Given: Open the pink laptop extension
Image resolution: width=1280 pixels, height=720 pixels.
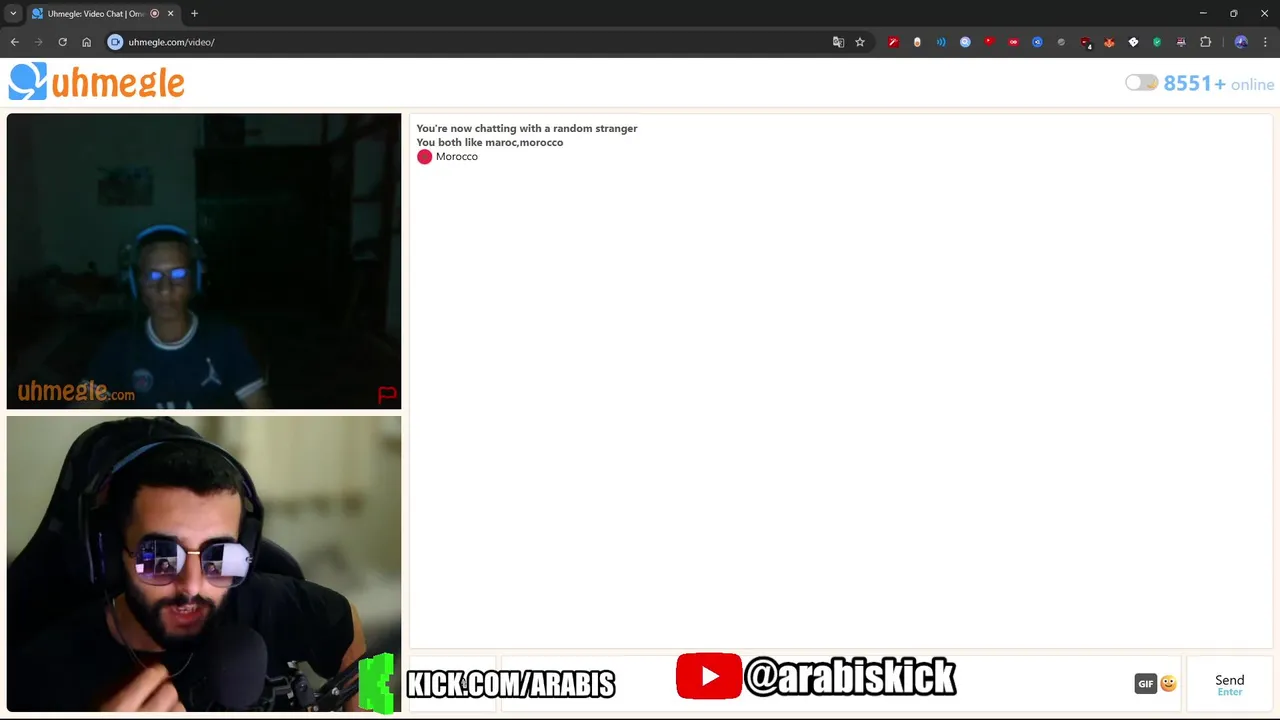Looking at the screenshot, I should pos(1181,42).
